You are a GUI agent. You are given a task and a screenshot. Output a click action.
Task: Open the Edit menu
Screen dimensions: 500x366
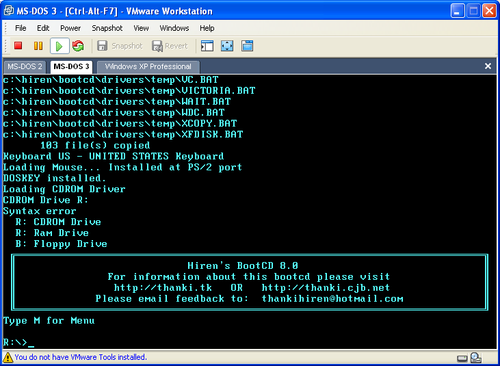[x=43, y=28]
